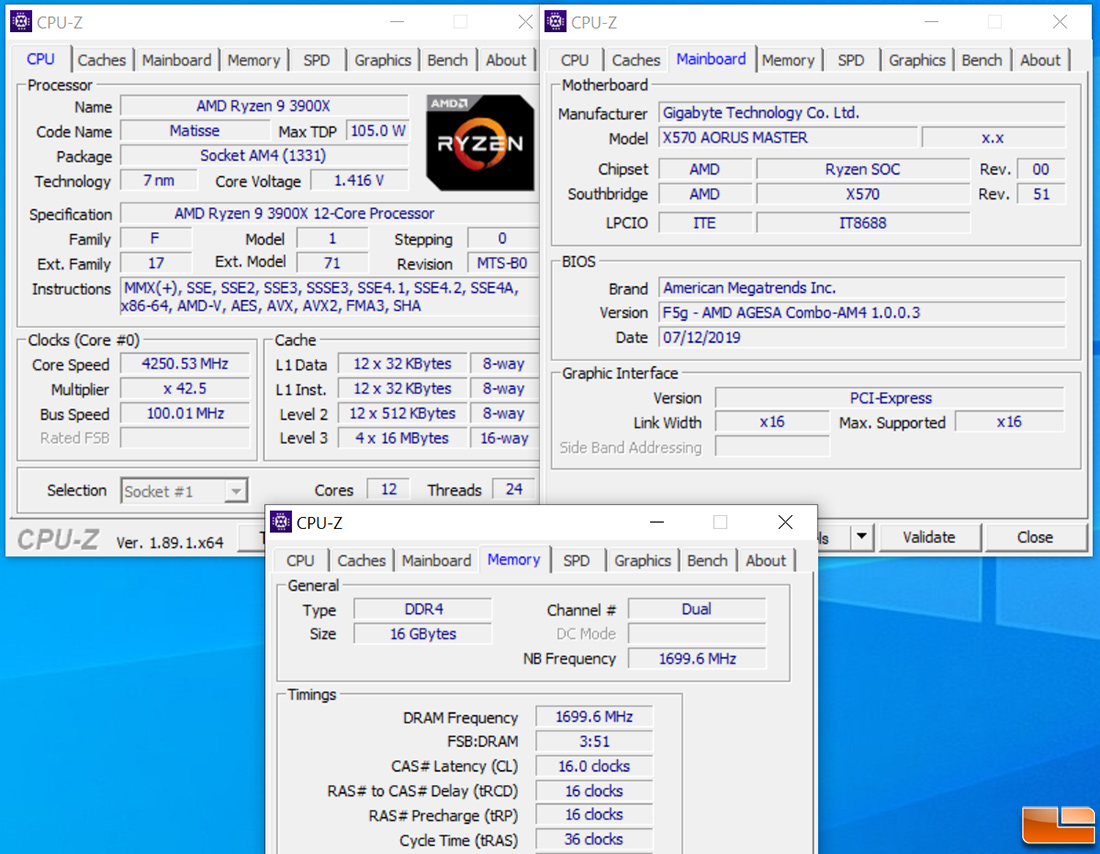Image resolution: width=1100 pixels, height=854 pixels.
Task: Select the CPU tab in the Mainboard window
Action: coord(575,60)
